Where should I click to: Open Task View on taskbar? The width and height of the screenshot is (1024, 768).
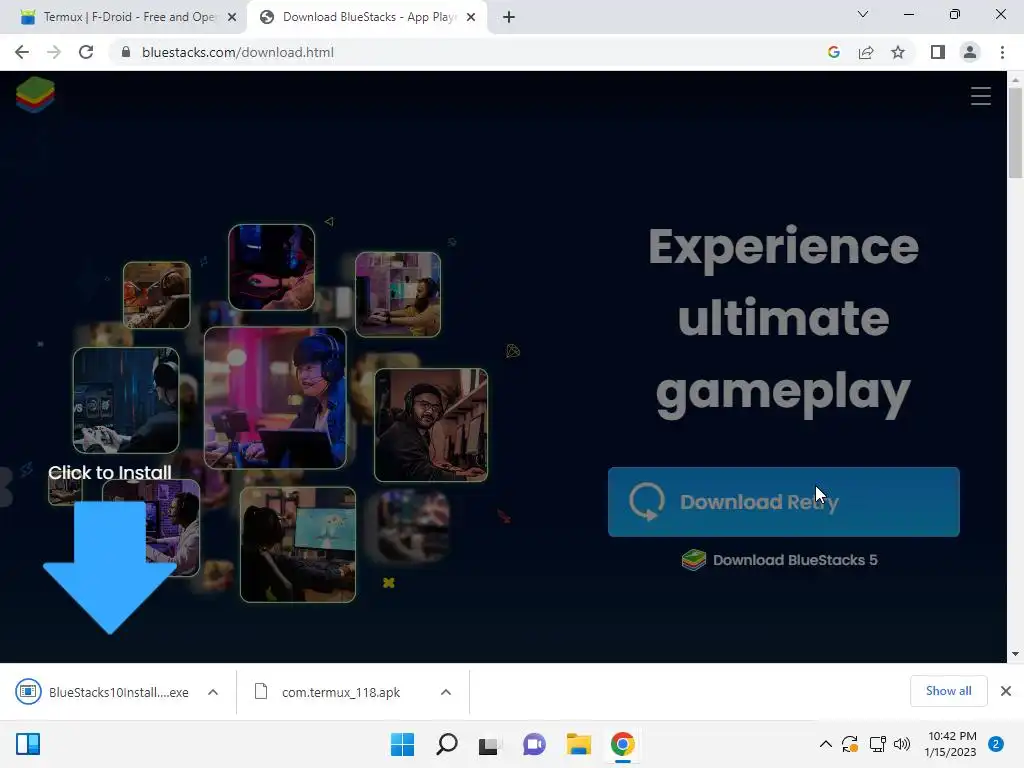point(488,744)
